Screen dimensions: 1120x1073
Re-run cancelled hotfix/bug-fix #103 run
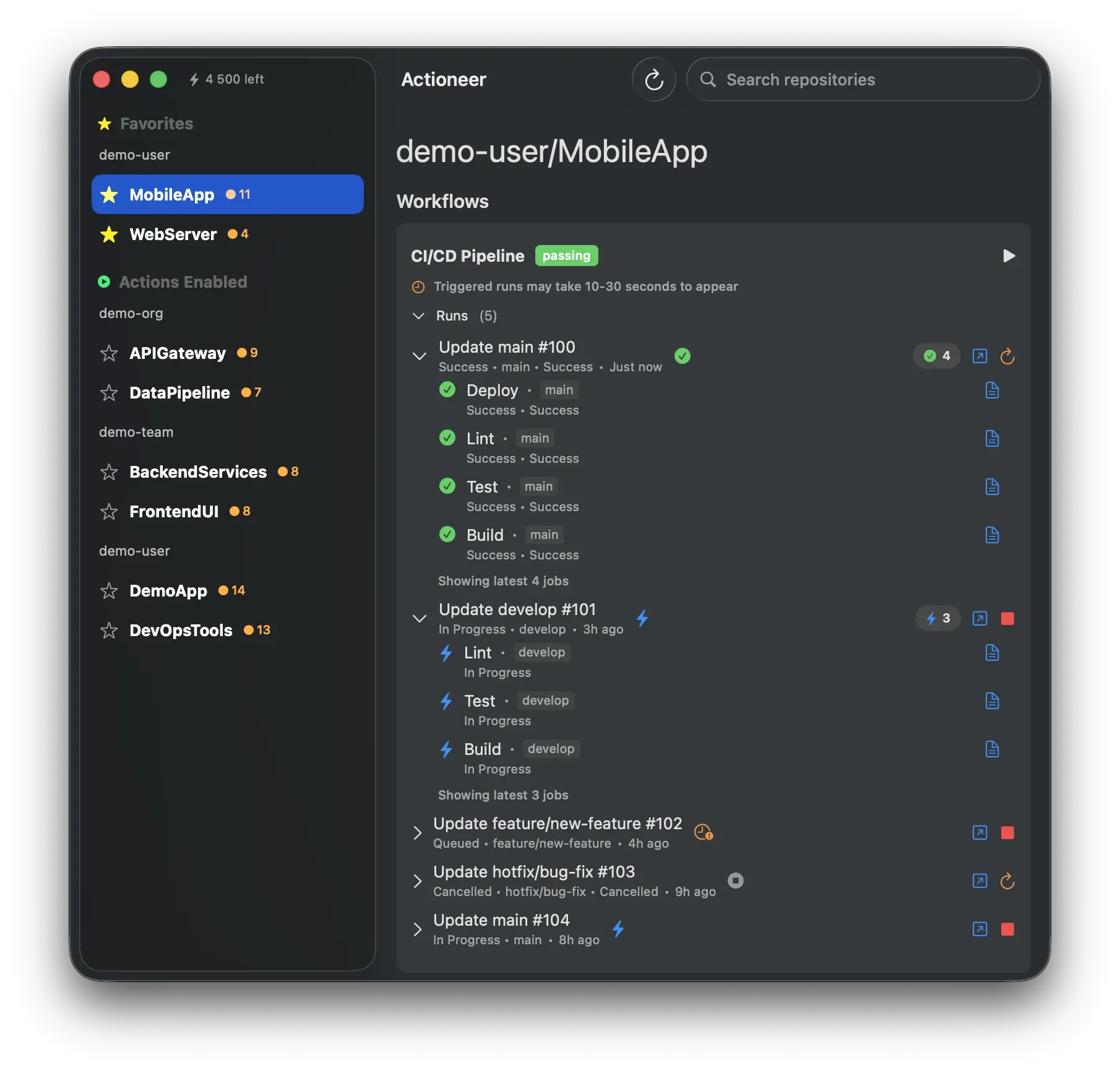[1007, 881]
